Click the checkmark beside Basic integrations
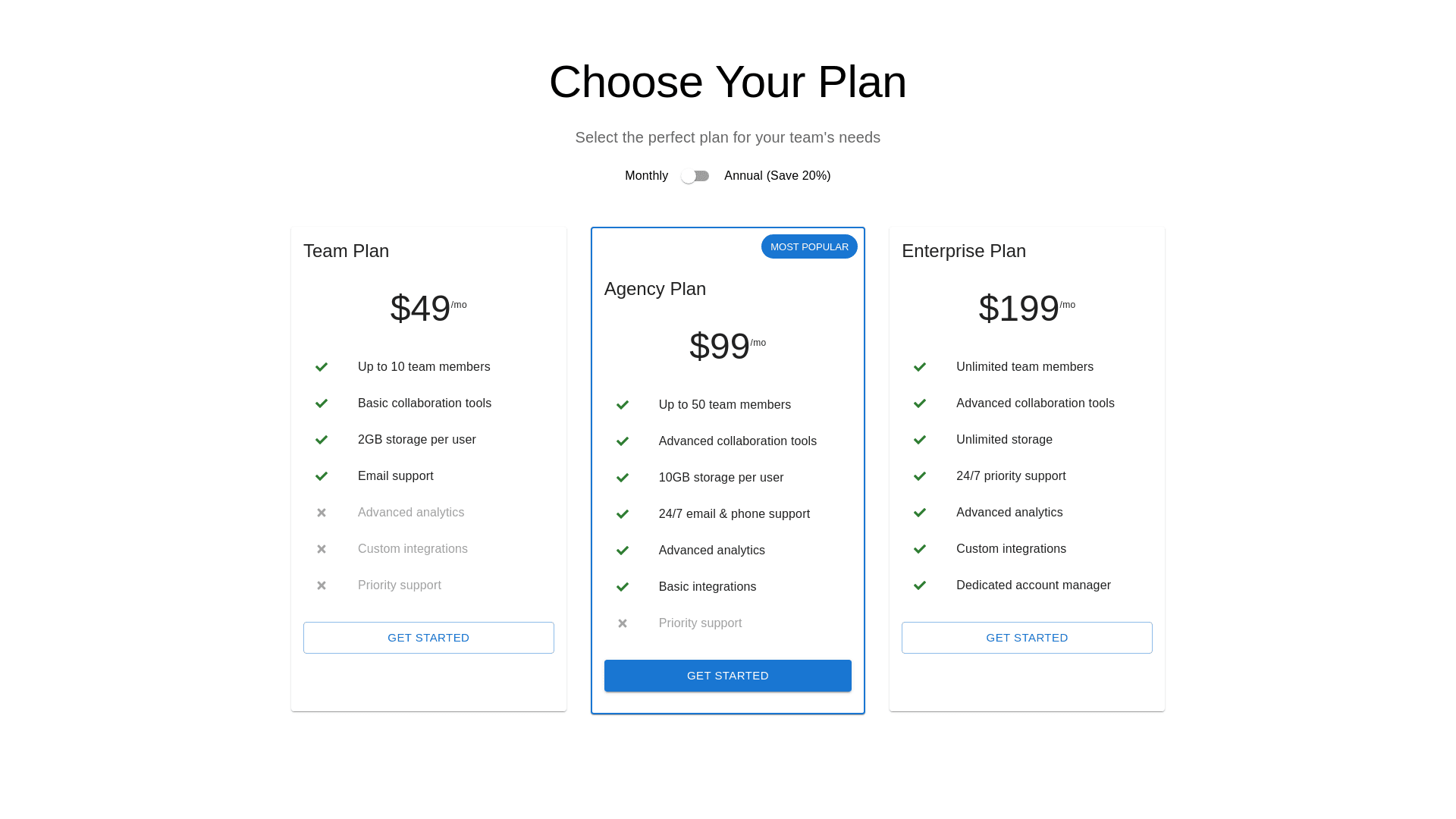The width and height of the screenshot is (1456, 819). tap(623, 587)
